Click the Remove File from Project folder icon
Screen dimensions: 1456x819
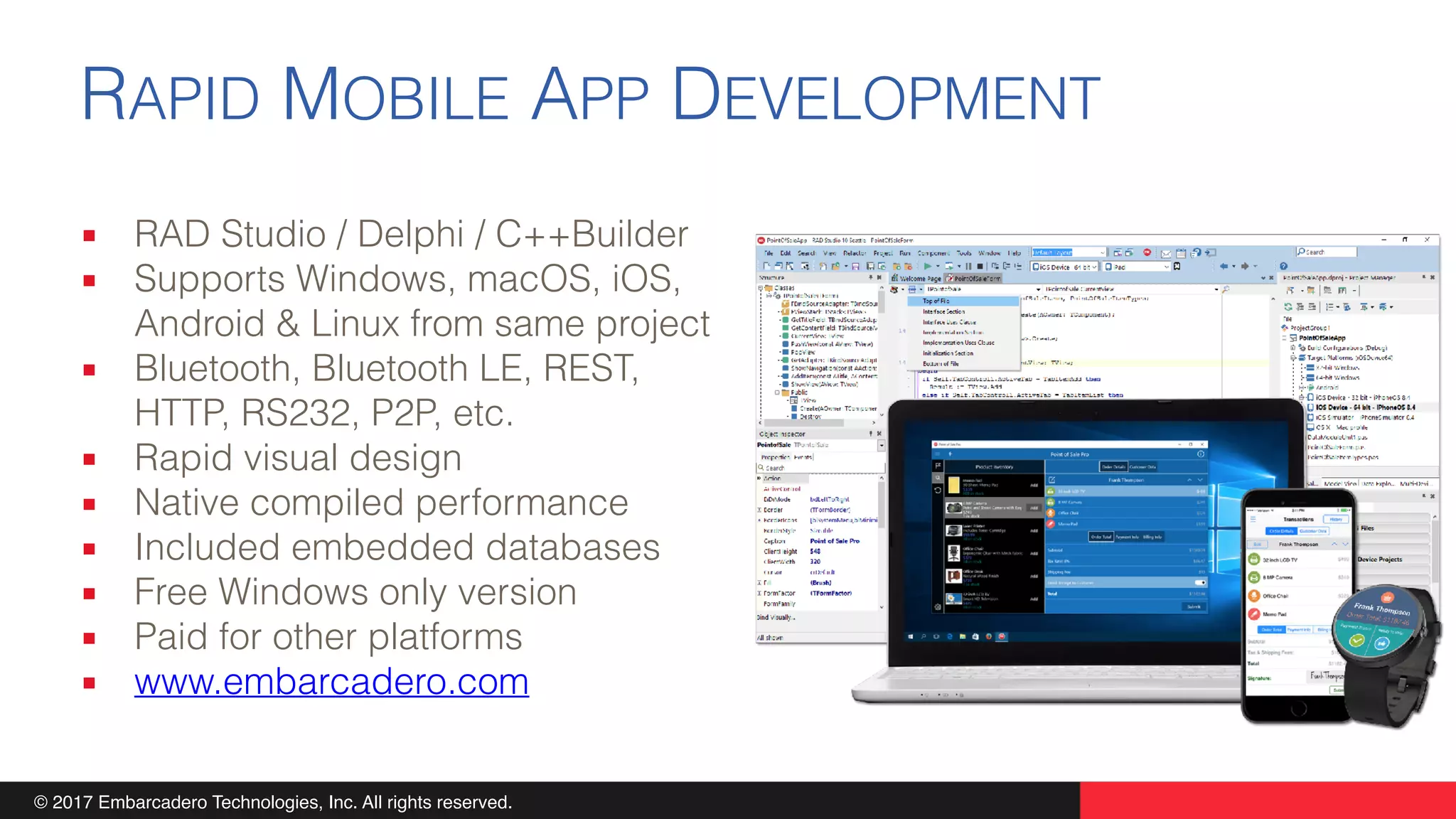pos(908,267)
